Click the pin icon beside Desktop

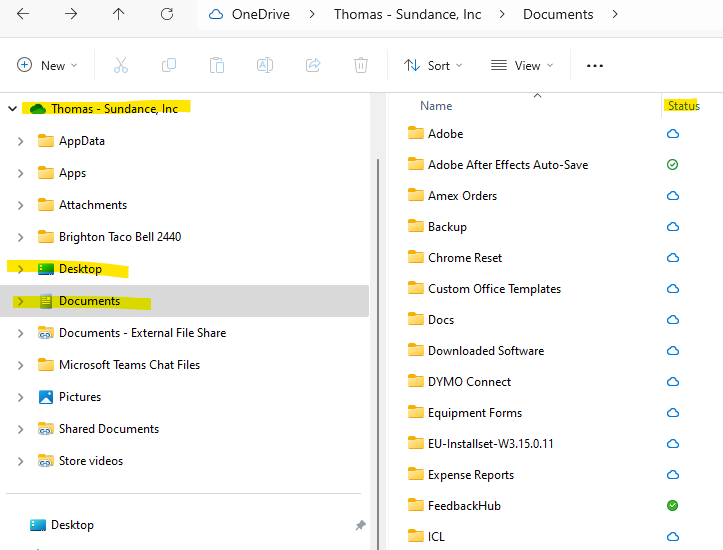click(x=361, y=525)
